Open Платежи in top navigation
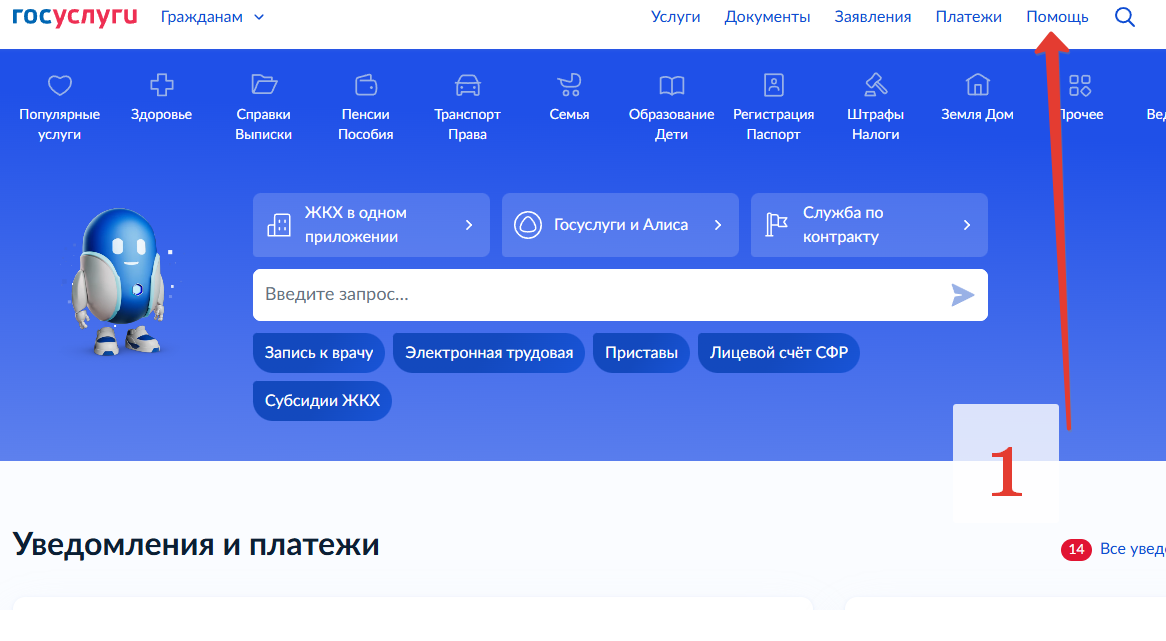Viewport: 1166px width, 641px height. click(968, 17)
